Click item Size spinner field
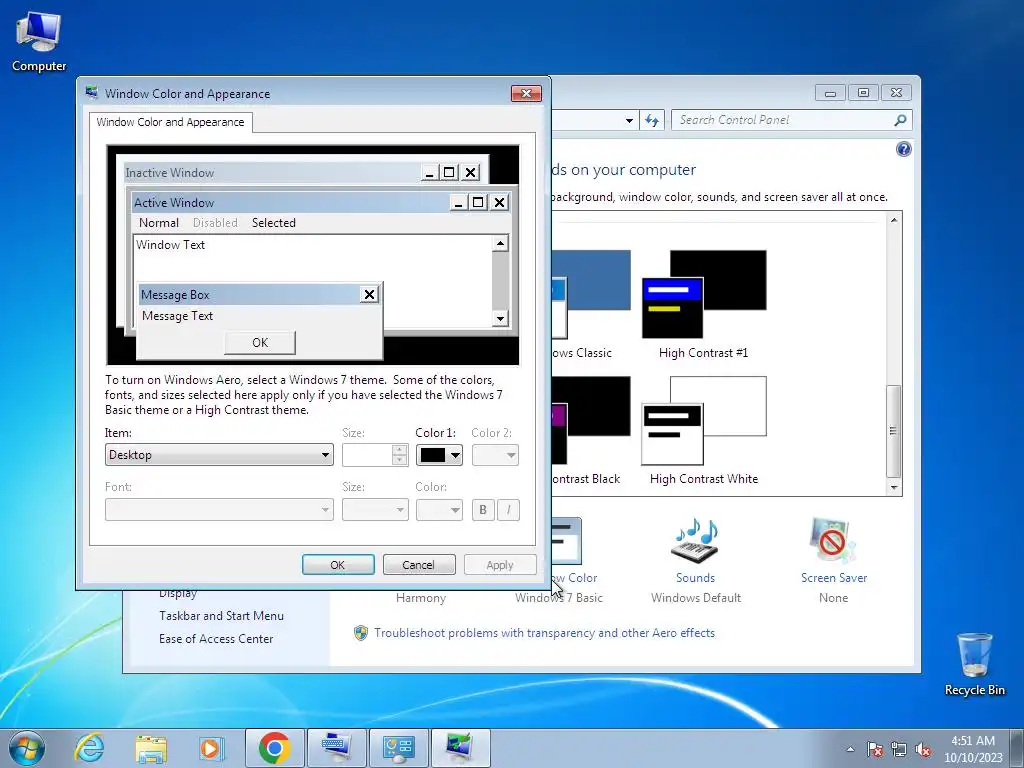This screenshot has width=1024, height=768. tap(367, 455)
